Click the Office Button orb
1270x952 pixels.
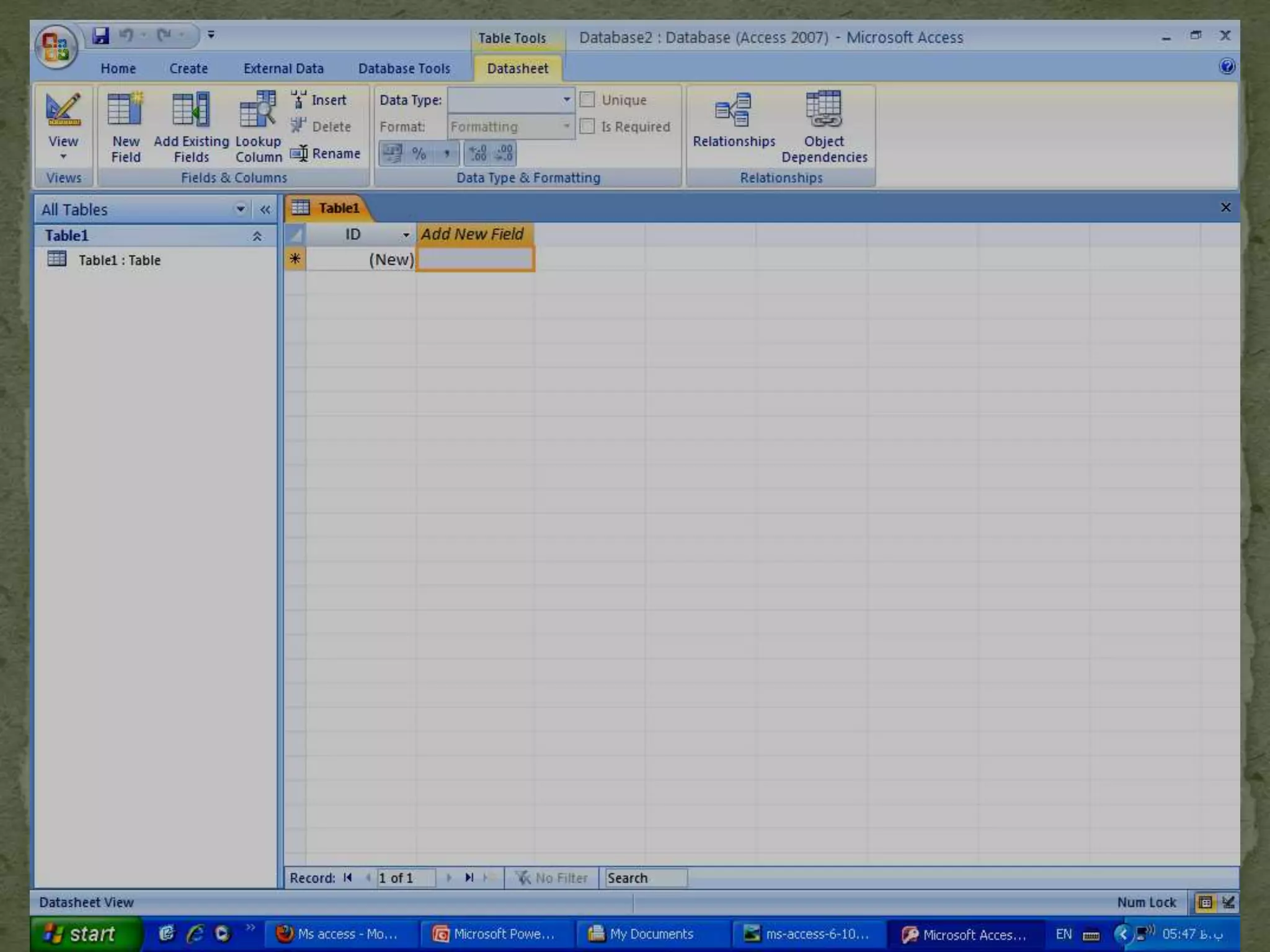(56, 46)
